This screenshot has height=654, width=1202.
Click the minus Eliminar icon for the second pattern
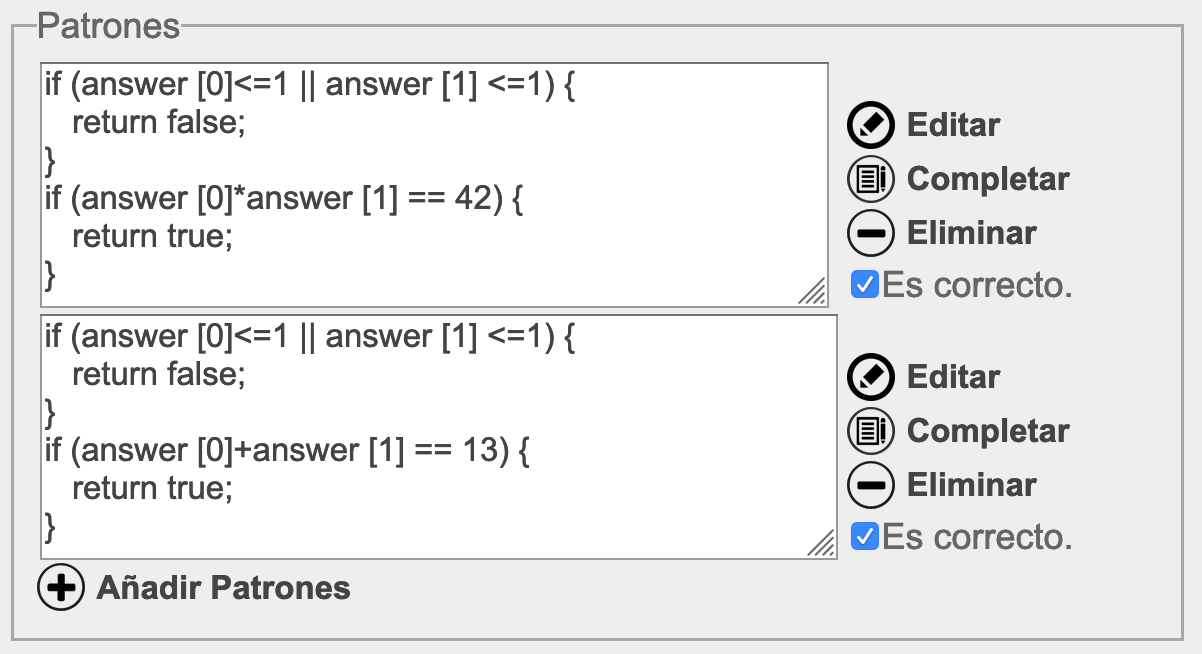(870, 485)
